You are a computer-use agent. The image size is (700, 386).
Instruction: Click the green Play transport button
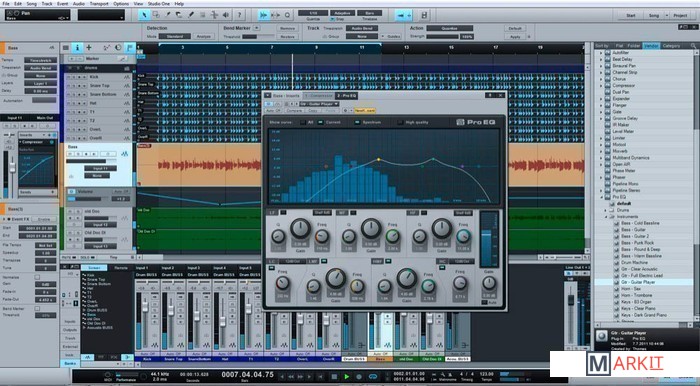pyautogui.click(x=346, y=377)
